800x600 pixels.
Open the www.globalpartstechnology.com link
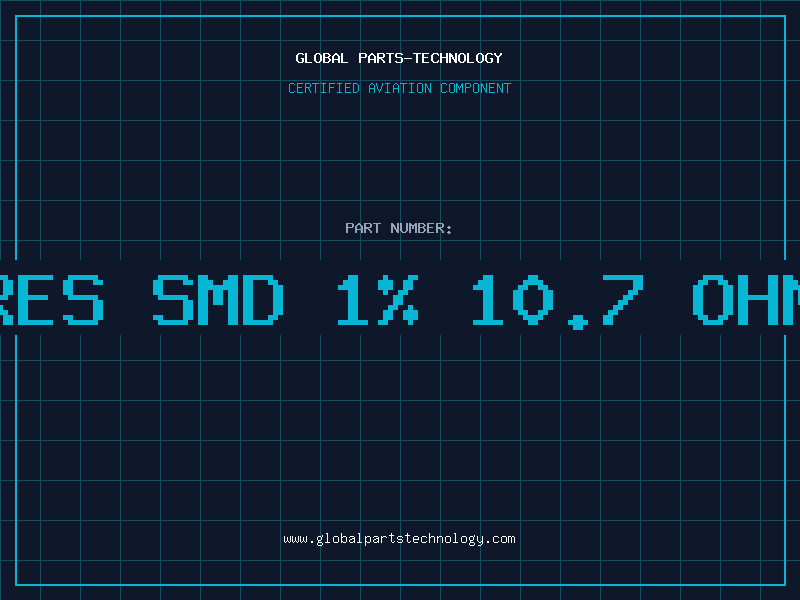pyautogui.click(x=399, y=539)
